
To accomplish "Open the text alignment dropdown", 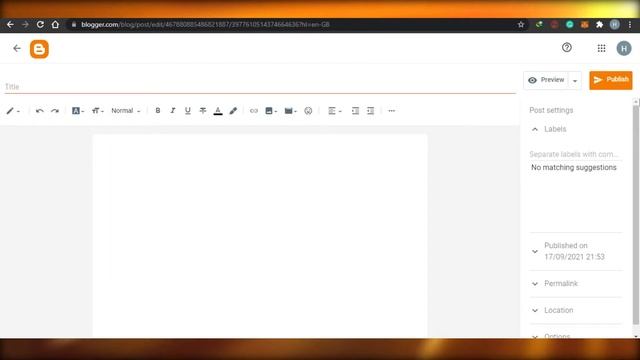I will [x=335, y=111].
